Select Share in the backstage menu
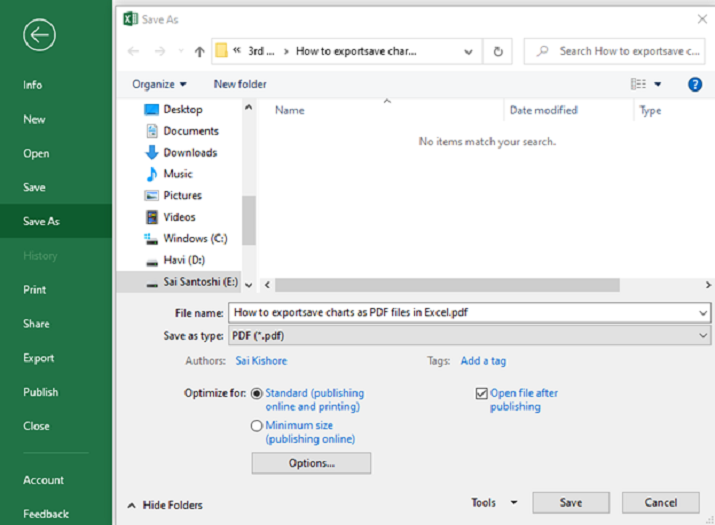The image size is (715, 525). pyautogui.click(x=36, y=324)
